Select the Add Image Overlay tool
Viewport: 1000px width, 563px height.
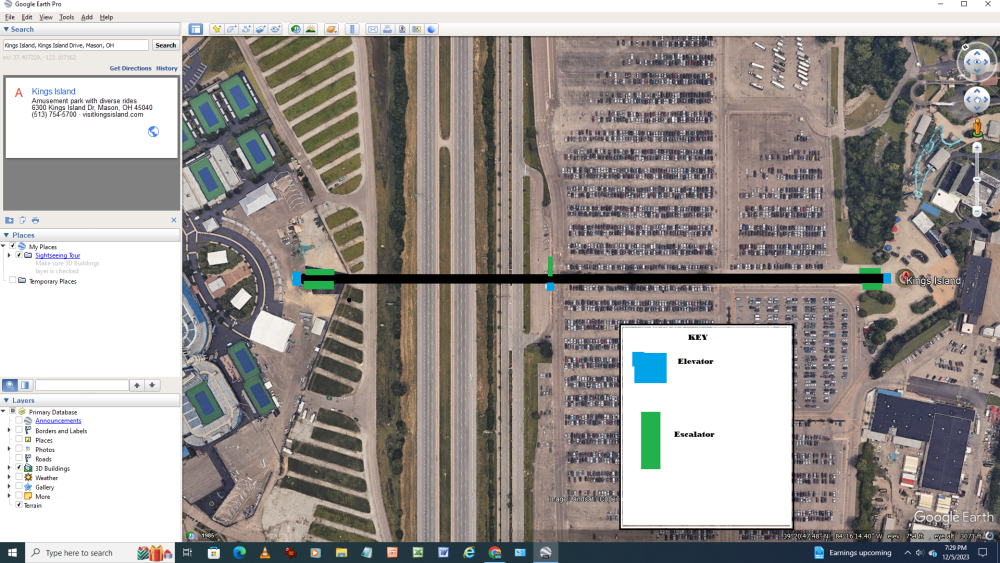[x=261, y=29]
